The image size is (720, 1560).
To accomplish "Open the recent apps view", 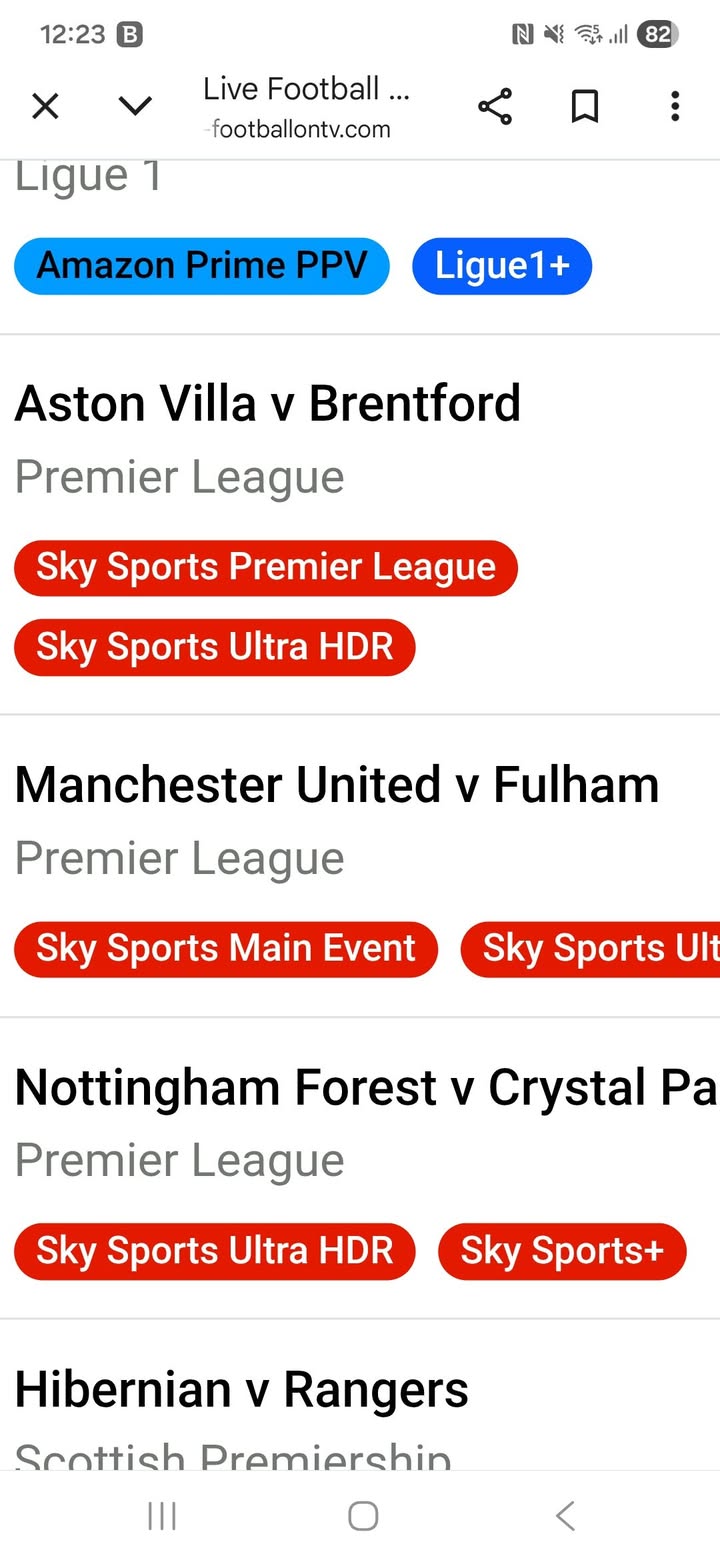I will 162,1516.
